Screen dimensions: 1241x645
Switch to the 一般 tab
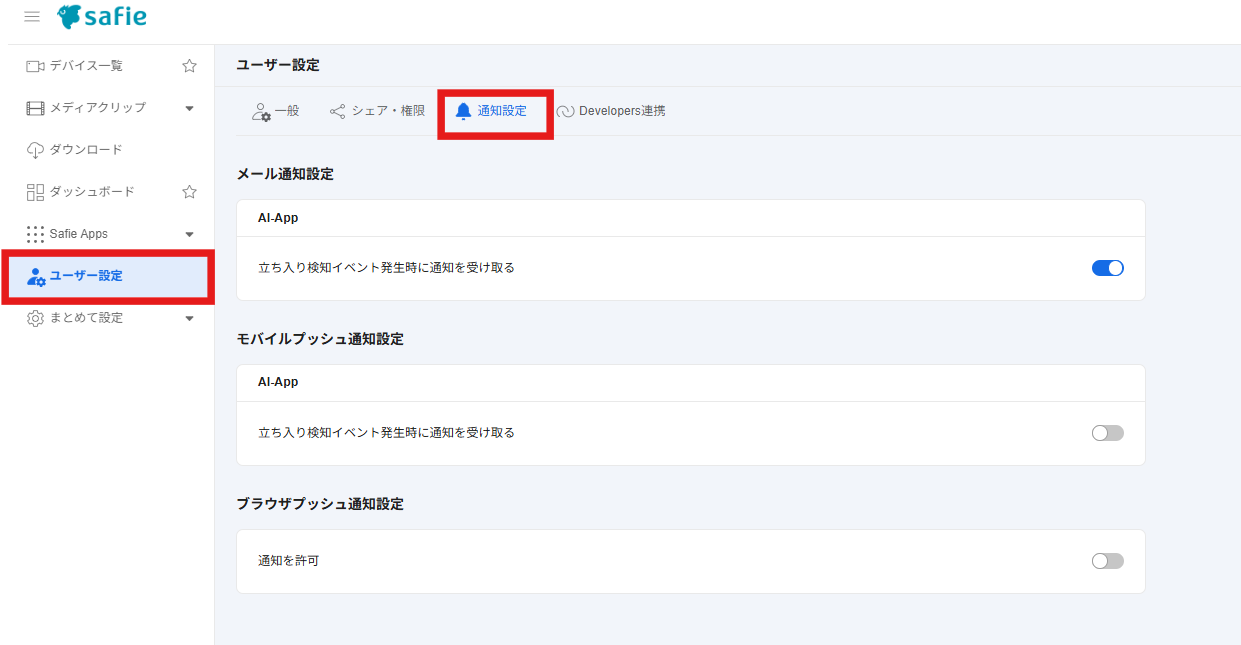(x=276, y=111)
